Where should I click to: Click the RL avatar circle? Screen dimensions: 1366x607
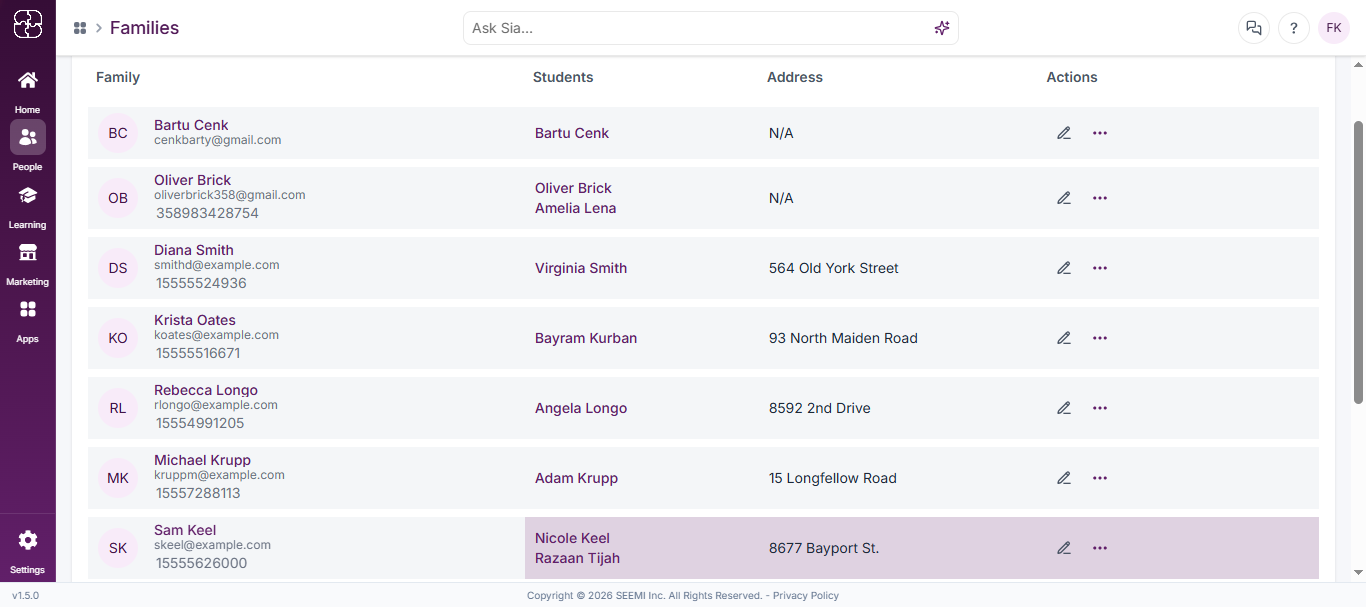(118, 408)
